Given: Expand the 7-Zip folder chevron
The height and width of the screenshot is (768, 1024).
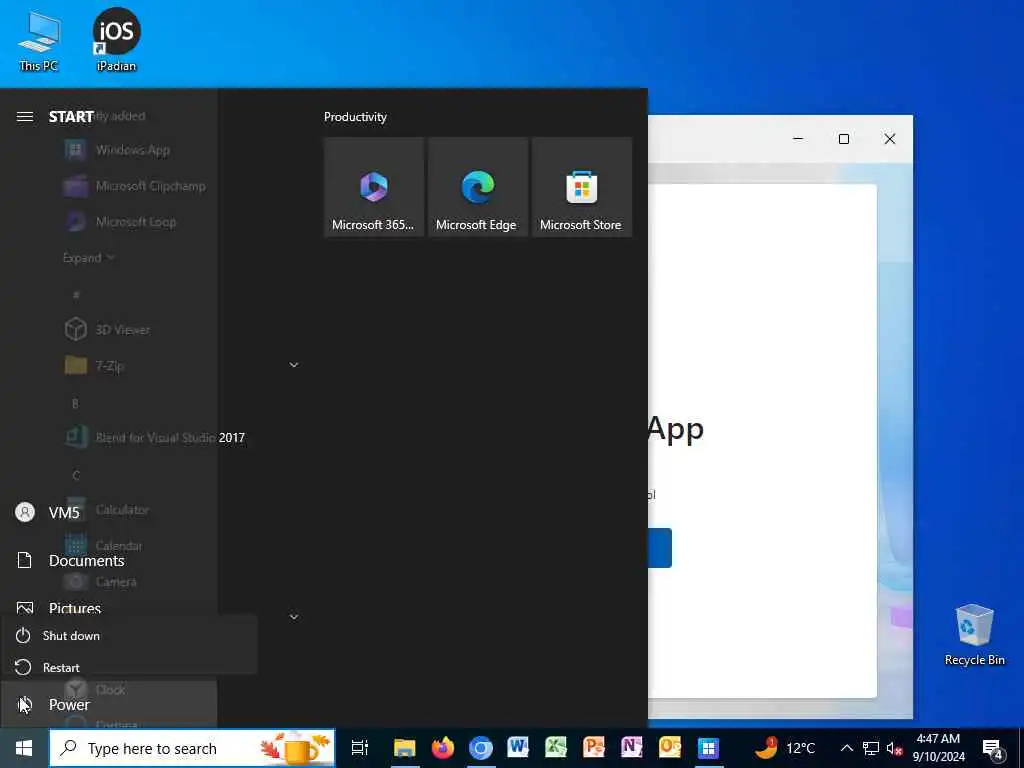Looking at the screenshot, I should pyautogui.click(x=294, y=365).
